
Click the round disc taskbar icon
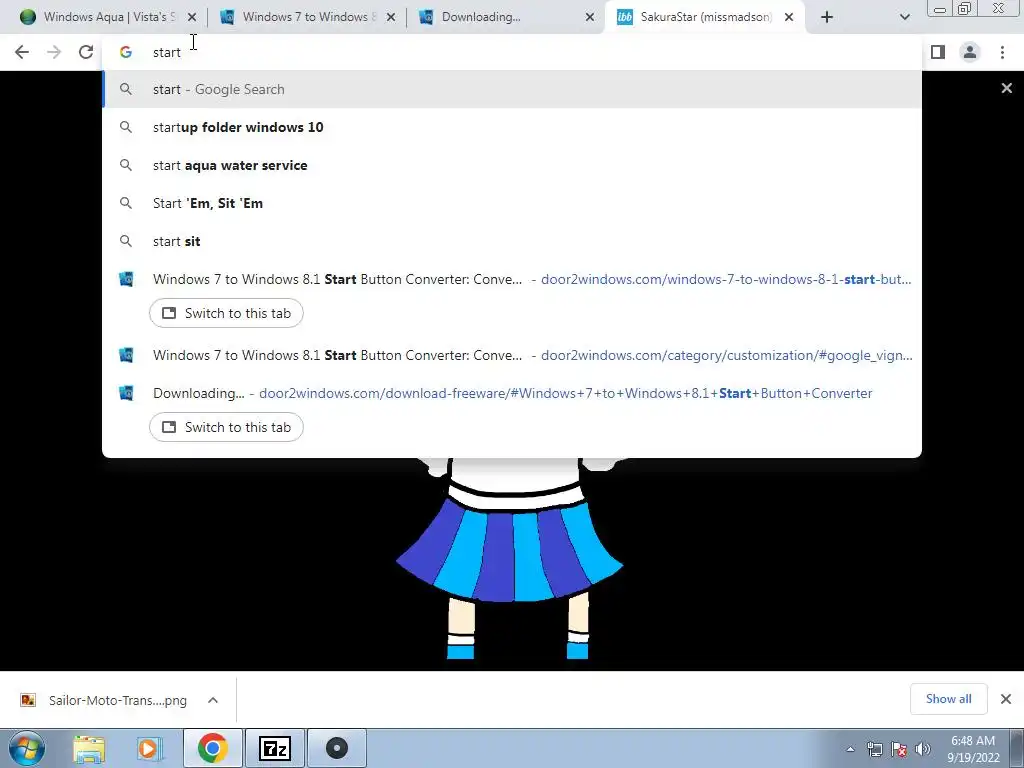pos(336,748)
